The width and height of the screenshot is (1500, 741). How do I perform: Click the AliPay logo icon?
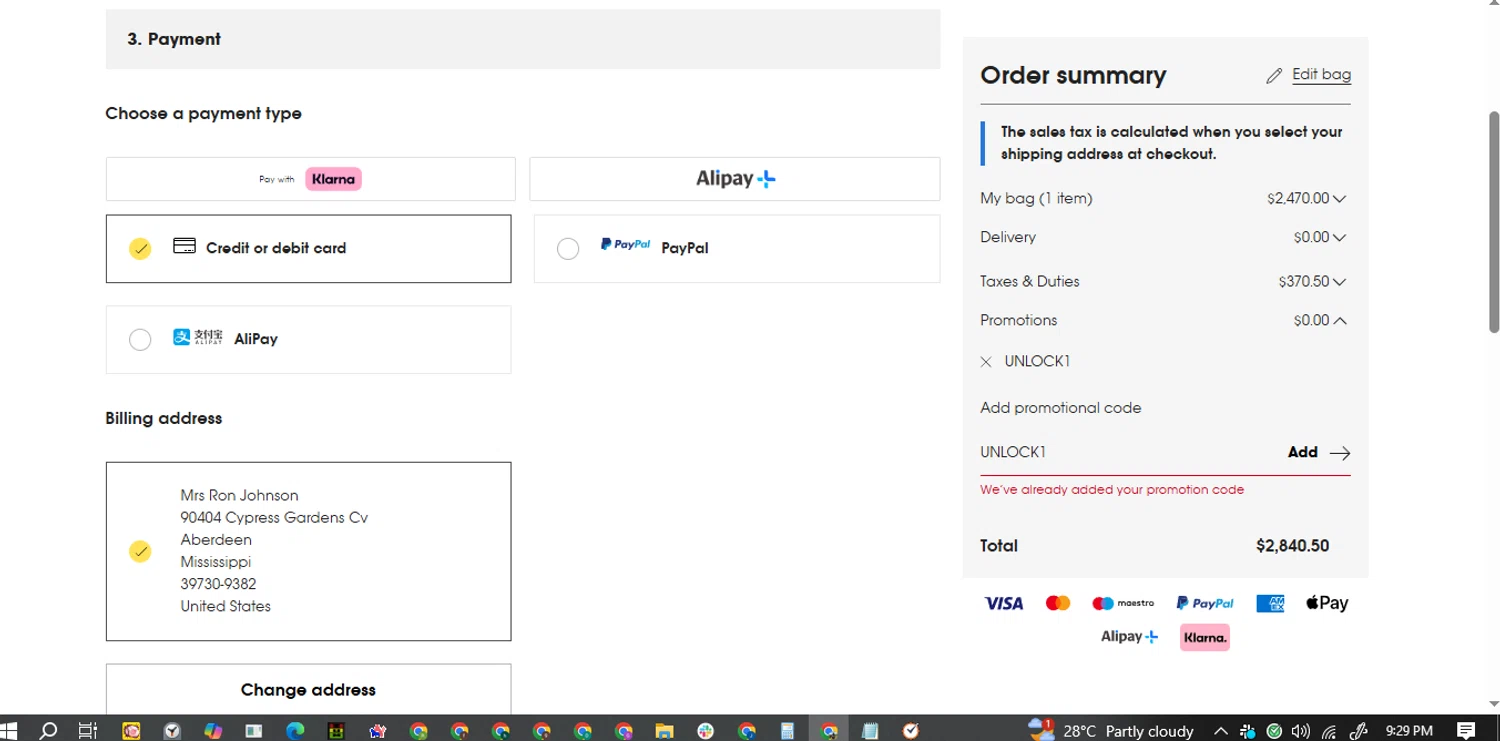(x=197, y=338)
